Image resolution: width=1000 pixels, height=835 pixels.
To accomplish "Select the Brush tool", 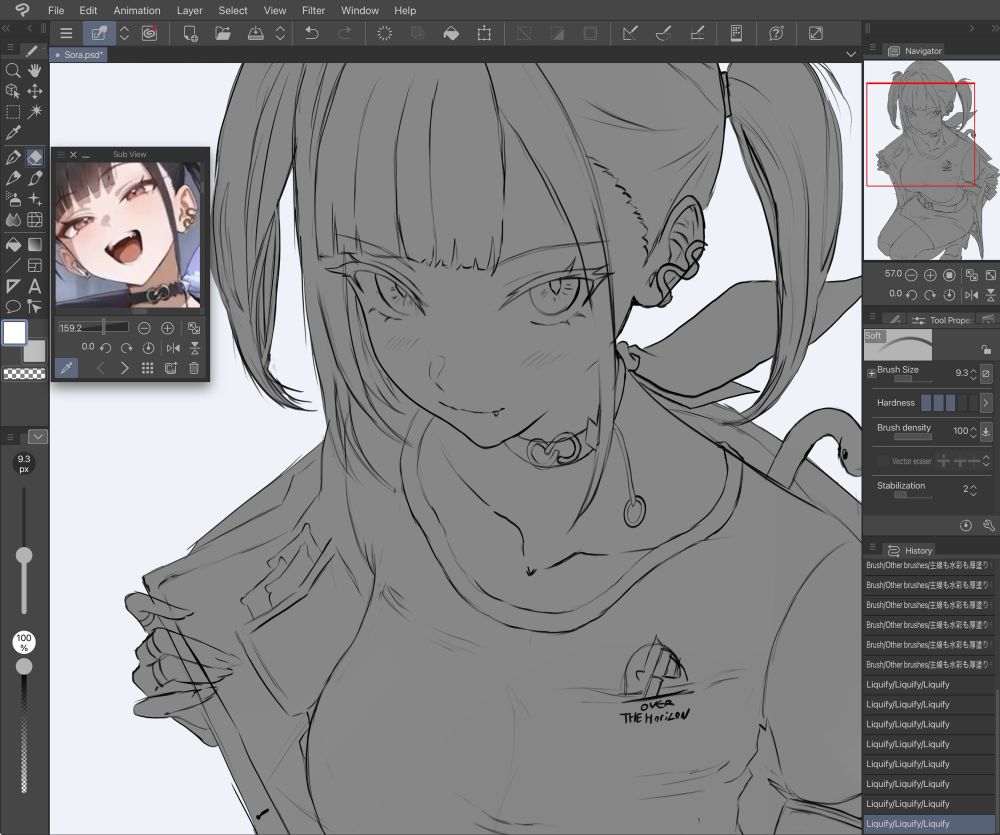I will (x=35, y=178).
